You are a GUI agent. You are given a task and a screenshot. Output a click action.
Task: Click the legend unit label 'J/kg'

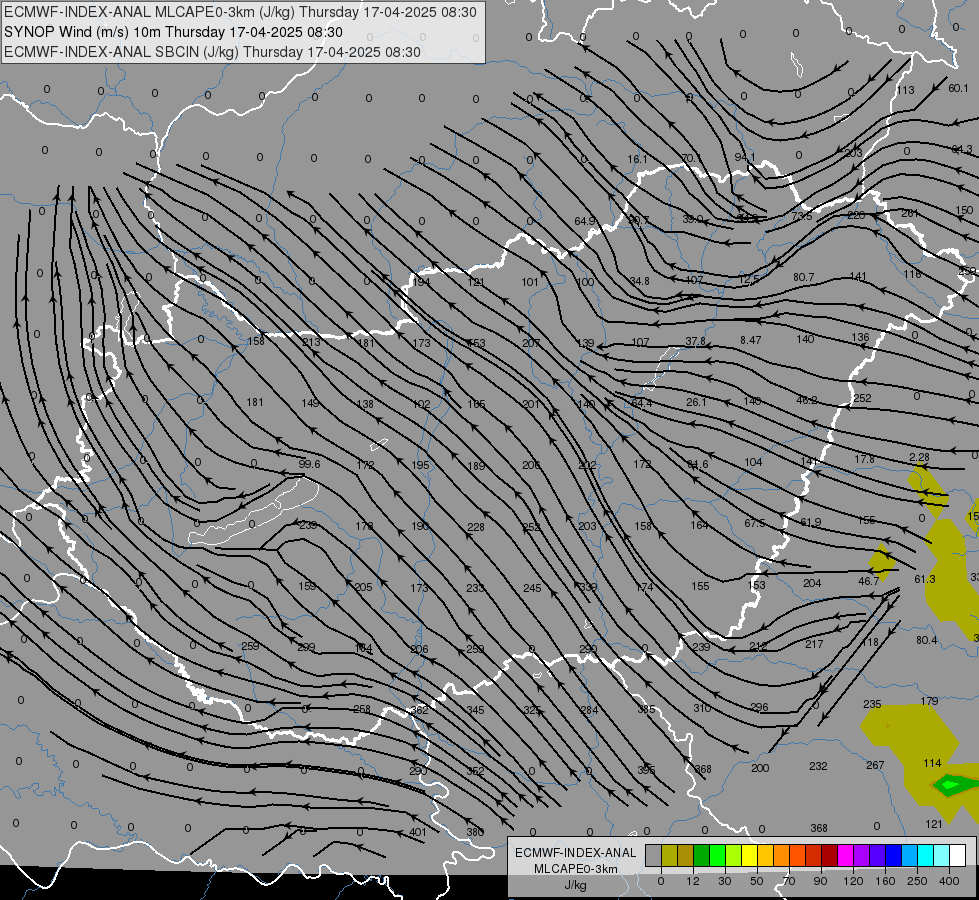point(576,885)
